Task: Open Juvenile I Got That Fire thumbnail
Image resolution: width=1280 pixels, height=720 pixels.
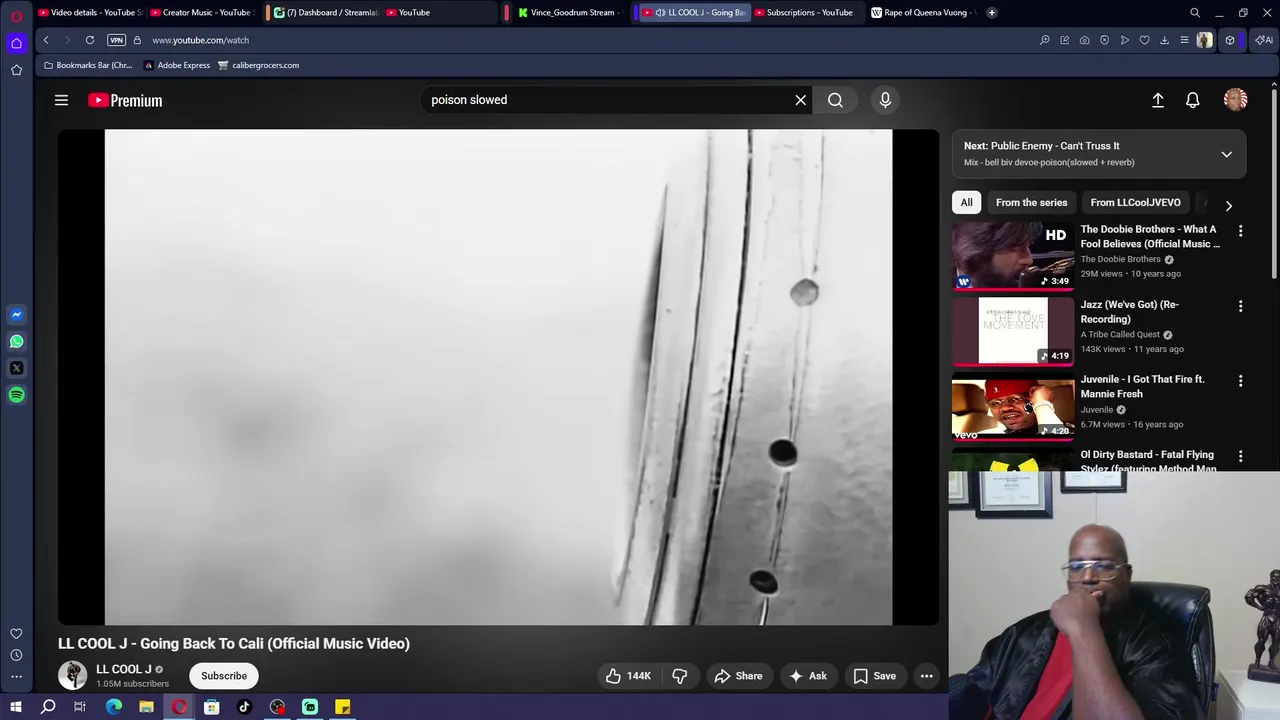Action: [x=1013, y=406]
